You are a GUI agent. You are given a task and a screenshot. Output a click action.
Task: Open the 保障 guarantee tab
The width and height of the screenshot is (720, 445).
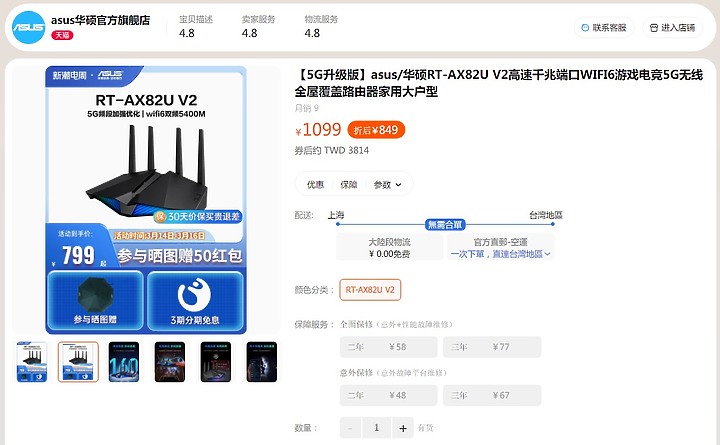(x=349, y=185)
